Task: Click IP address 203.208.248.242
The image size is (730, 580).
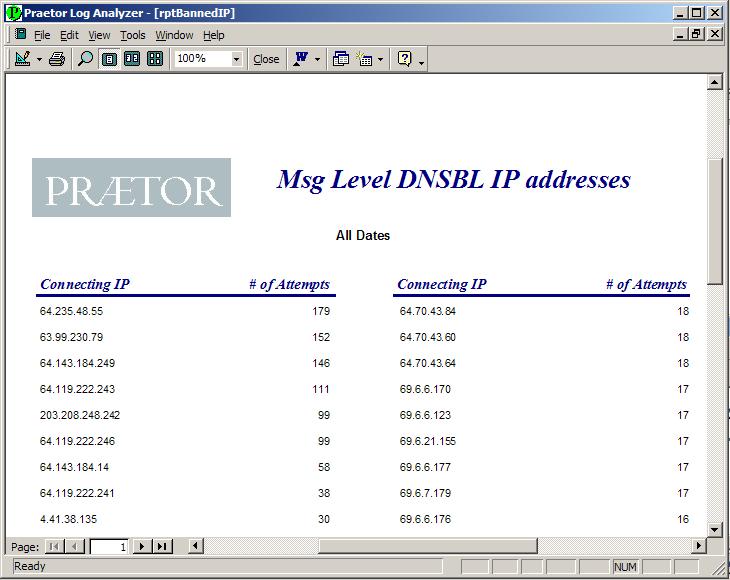Action: 80,415
